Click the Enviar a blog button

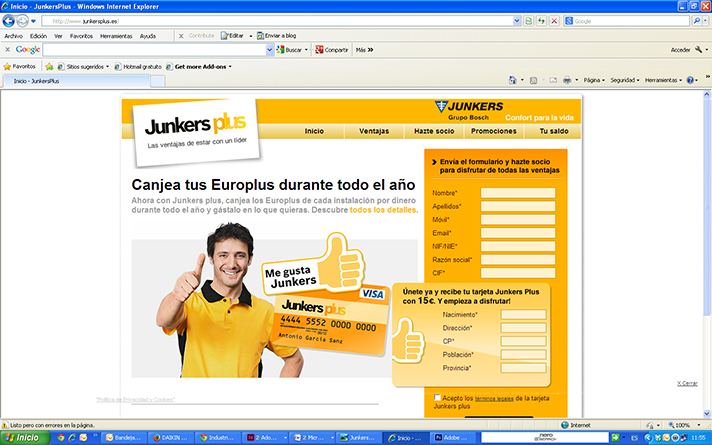pos(276,36)
